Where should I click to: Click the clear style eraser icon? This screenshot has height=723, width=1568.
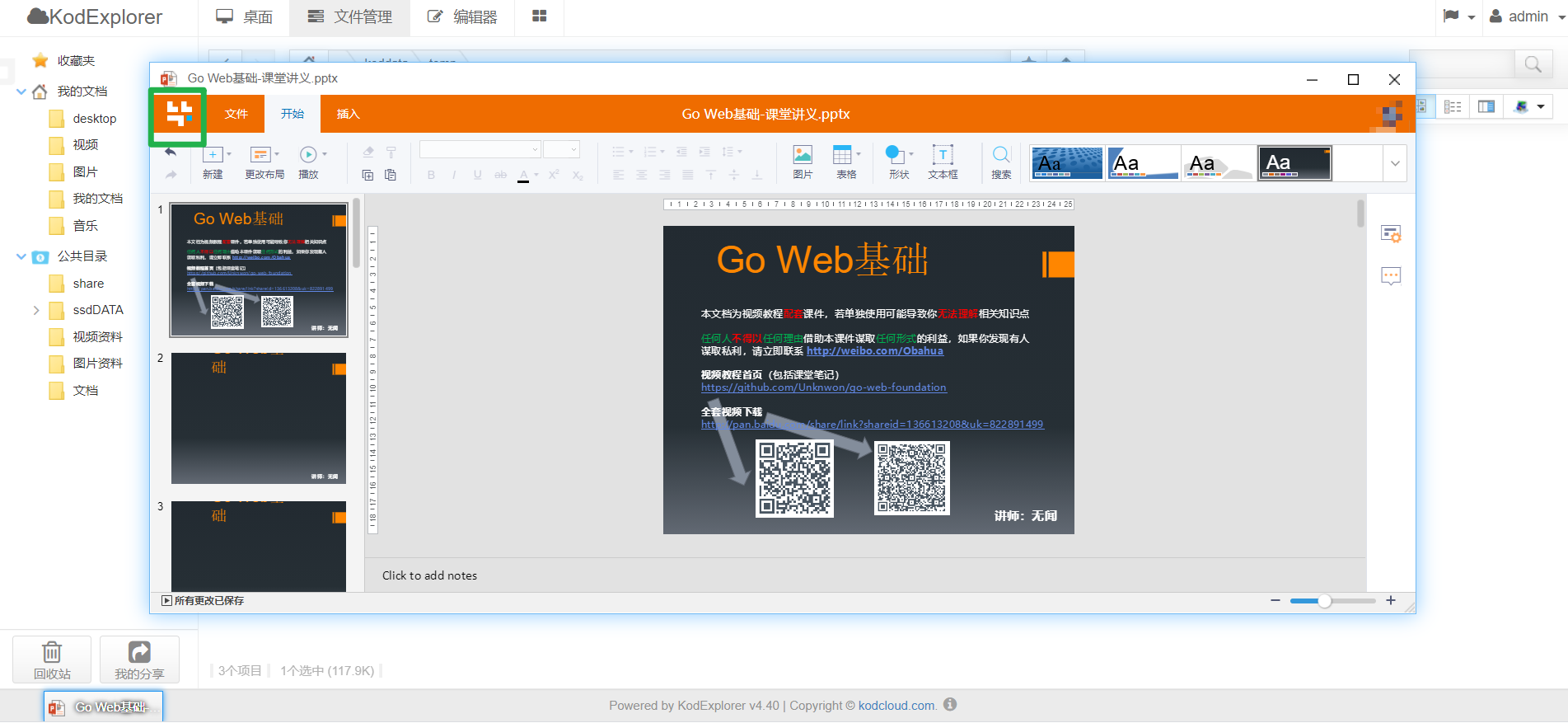point(368,152)
